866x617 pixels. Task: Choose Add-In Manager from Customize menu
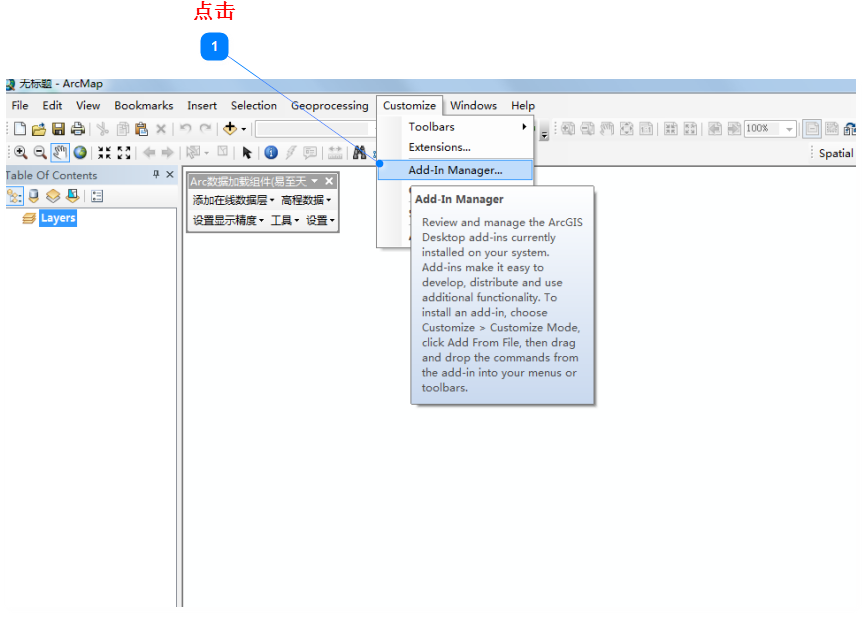(455, 170)
